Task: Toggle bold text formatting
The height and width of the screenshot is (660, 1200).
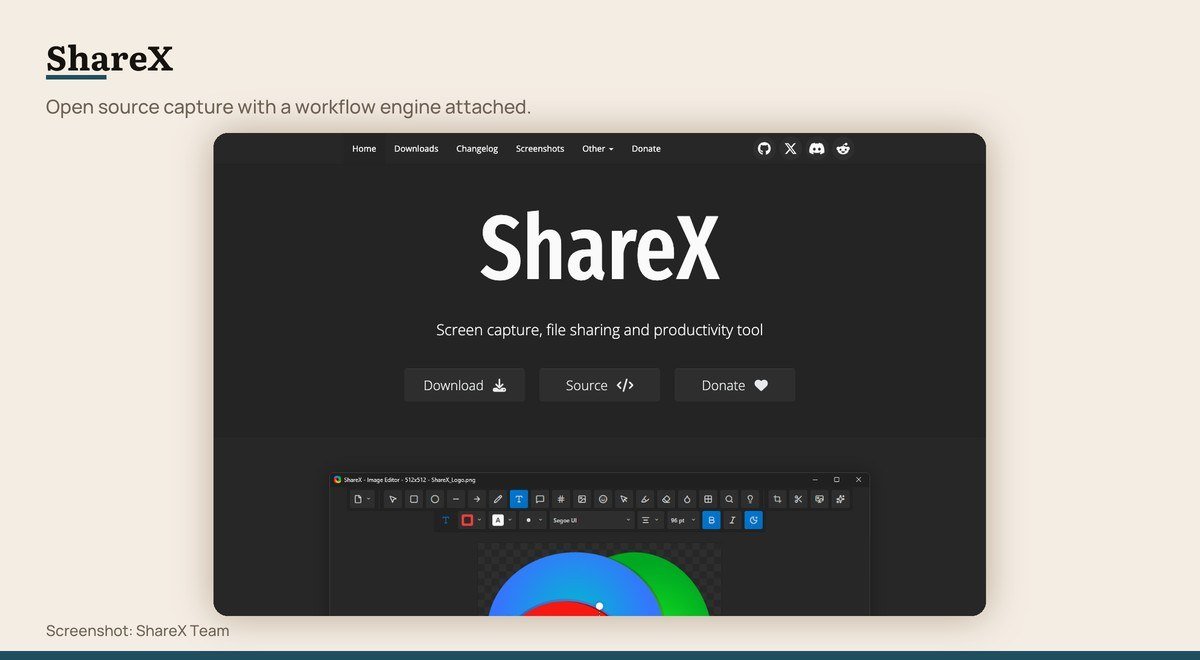Action: [x=711, y=520]
